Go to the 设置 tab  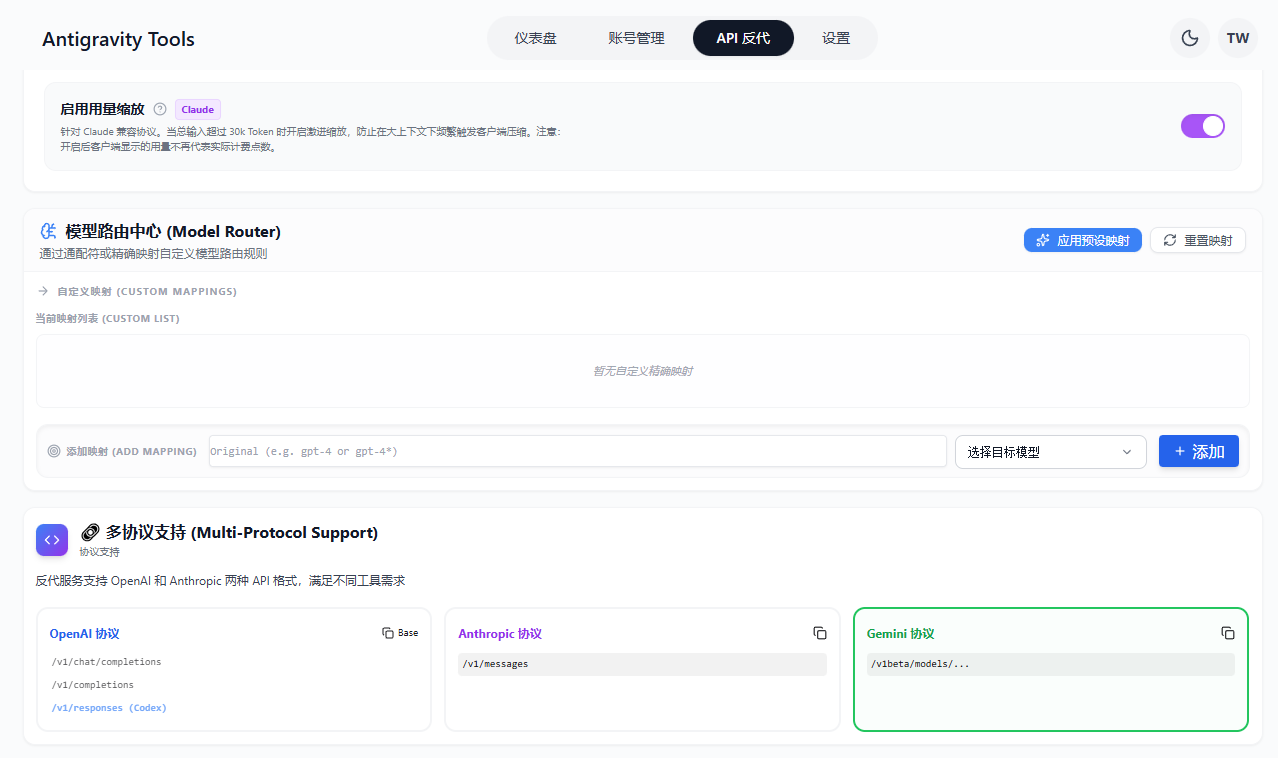[x=835, y=38]
